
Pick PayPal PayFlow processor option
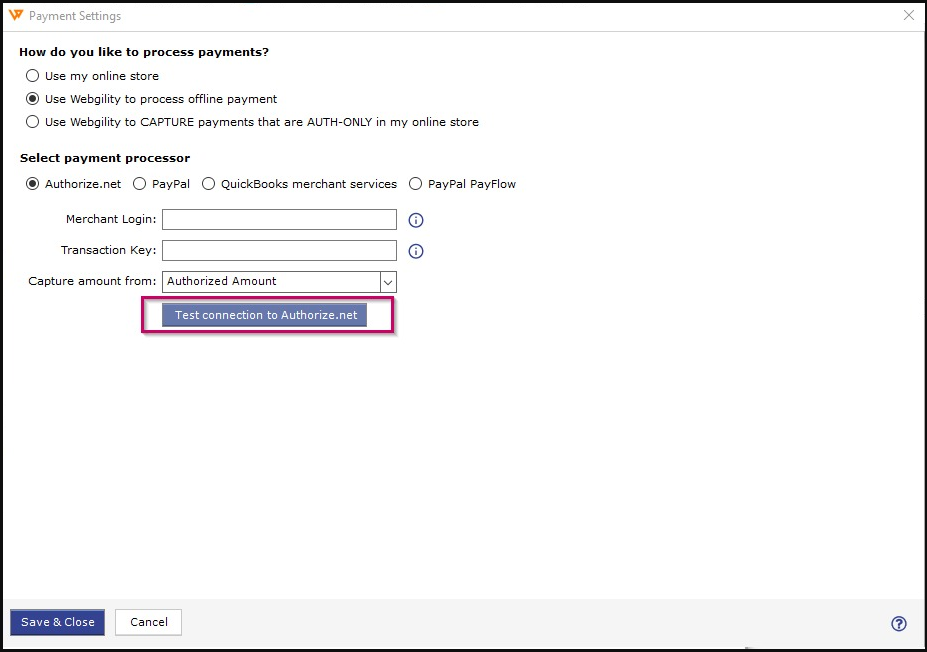[416, 184]
